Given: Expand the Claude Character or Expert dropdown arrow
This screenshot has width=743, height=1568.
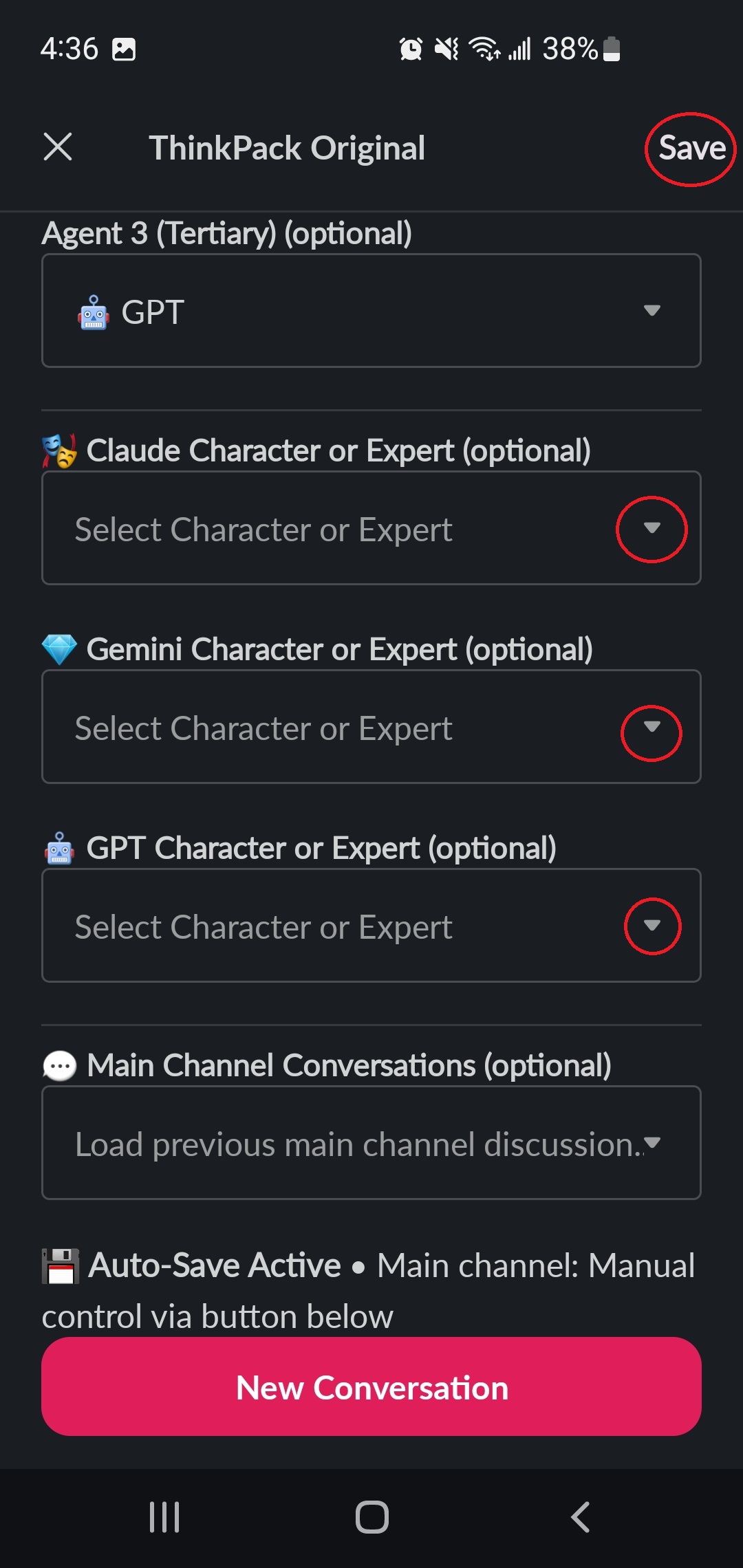Looking at the screenshot, I should click(x=652, y=528).
